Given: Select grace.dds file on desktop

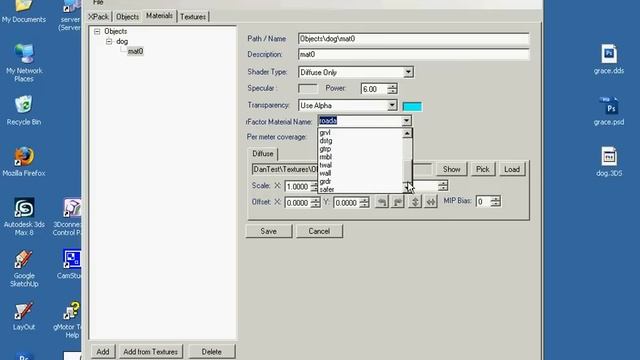Looking at the screenshot, I should click(x=609, y=60).
